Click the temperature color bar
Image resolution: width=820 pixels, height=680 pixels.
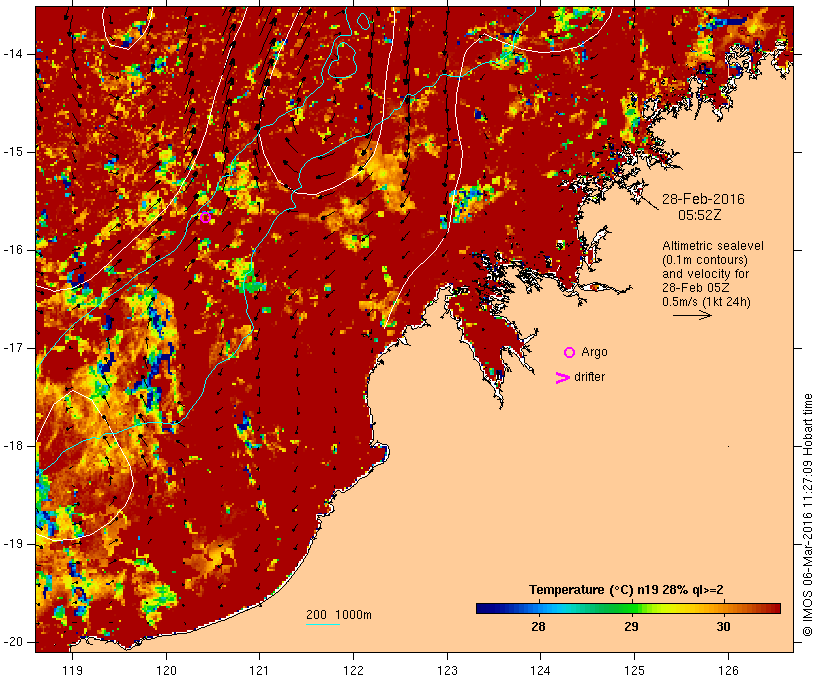(x=628, y=608)
